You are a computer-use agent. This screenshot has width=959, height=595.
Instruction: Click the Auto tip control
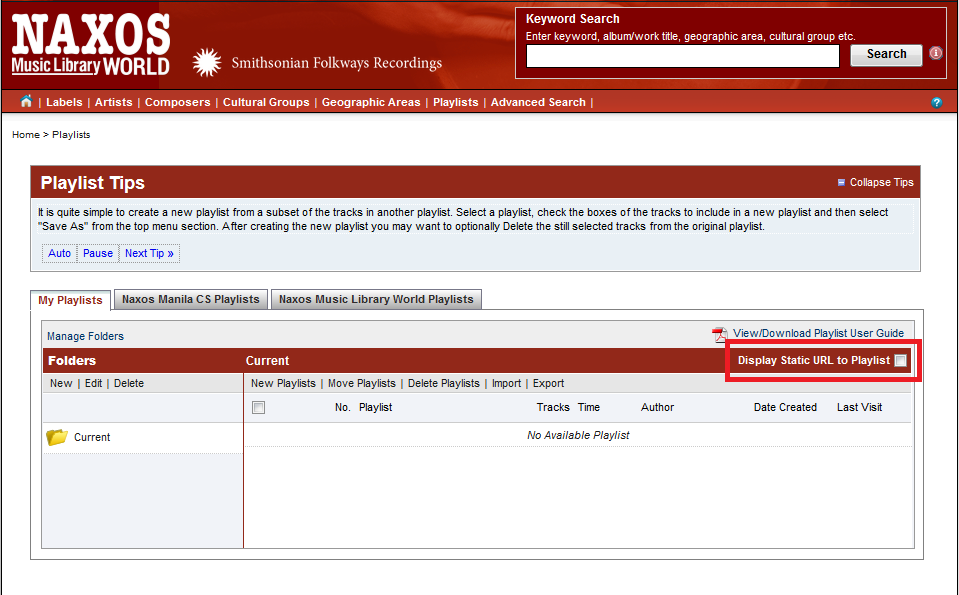point(59,253)
